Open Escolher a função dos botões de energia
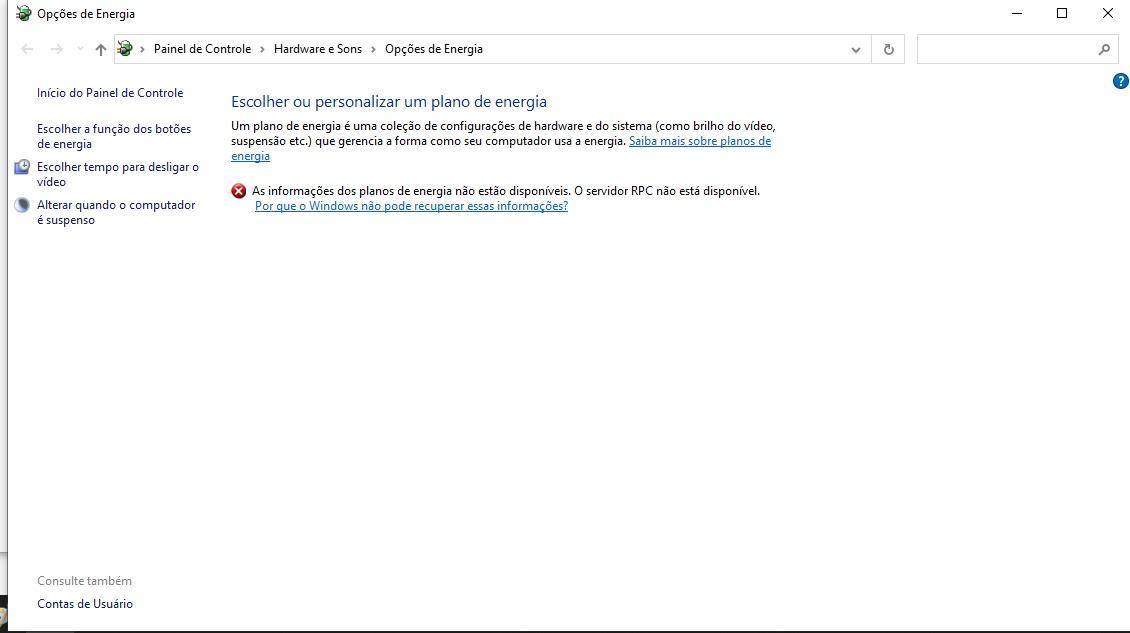 click(114, 136)
